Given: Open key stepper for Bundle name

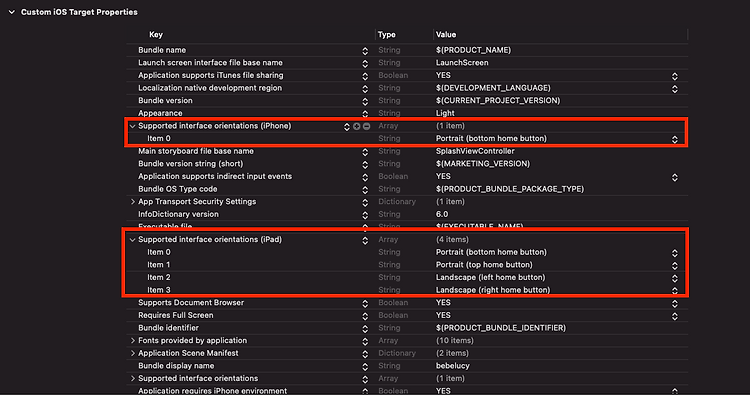Looking at the screenshot, I should click(365, 51).
